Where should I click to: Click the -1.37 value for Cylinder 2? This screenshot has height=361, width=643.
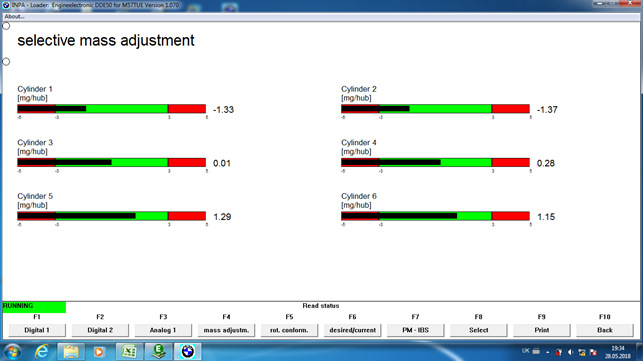tap(547, 110)
